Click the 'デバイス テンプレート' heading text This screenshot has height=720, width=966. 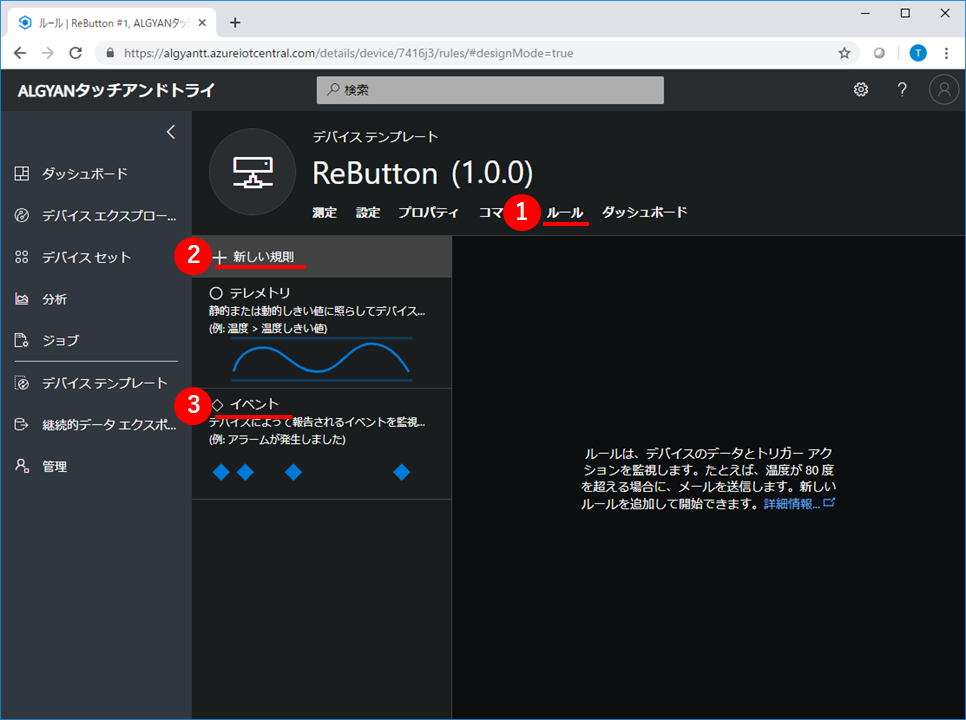click(x=375, y=137)
